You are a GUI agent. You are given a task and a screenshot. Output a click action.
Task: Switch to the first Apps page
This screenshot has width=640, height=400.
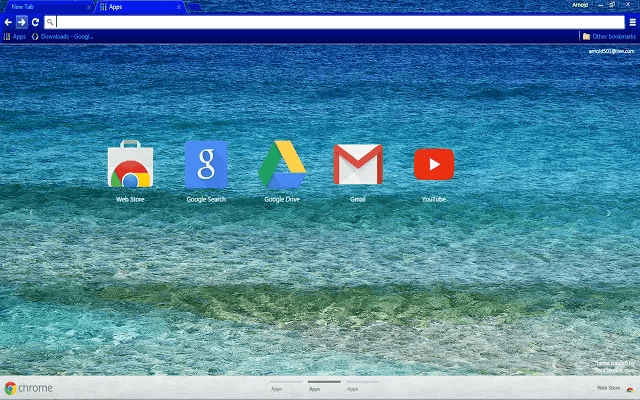(276, 387)
